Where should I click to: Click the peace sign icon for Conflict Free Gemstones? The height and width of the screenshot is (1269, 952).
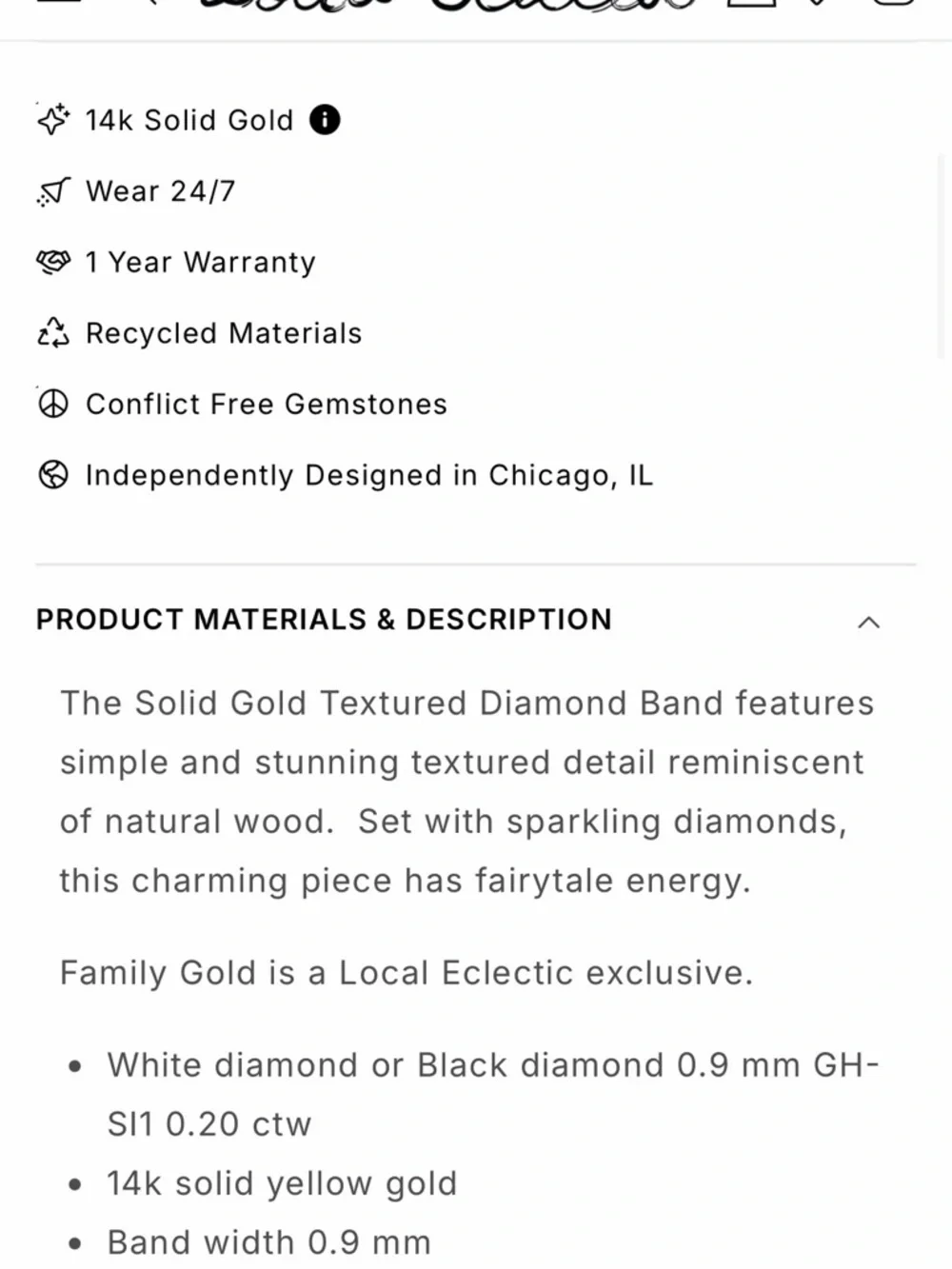53,404
